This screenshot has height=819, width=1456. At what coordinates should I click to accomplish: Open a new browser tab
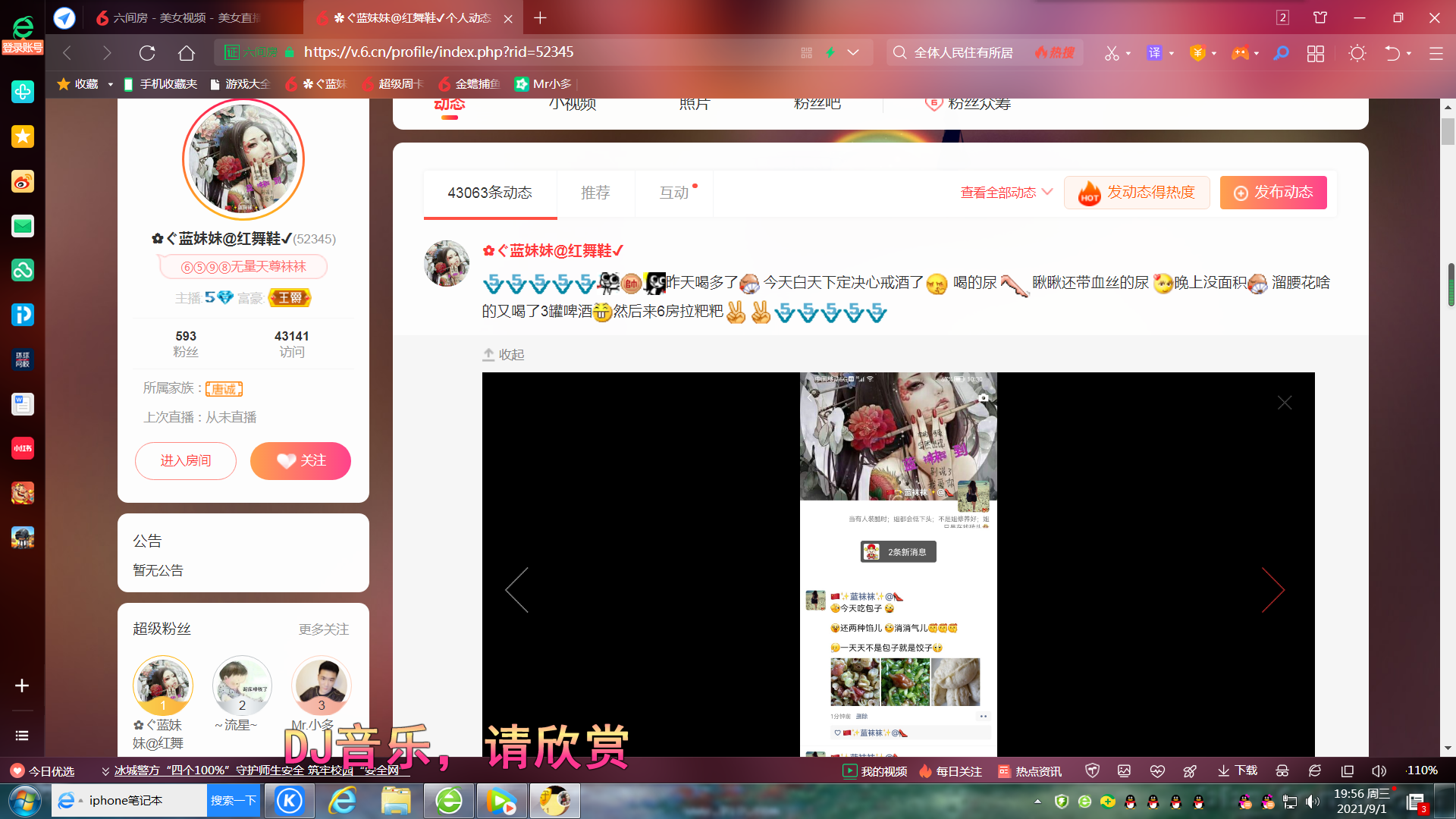540,17
